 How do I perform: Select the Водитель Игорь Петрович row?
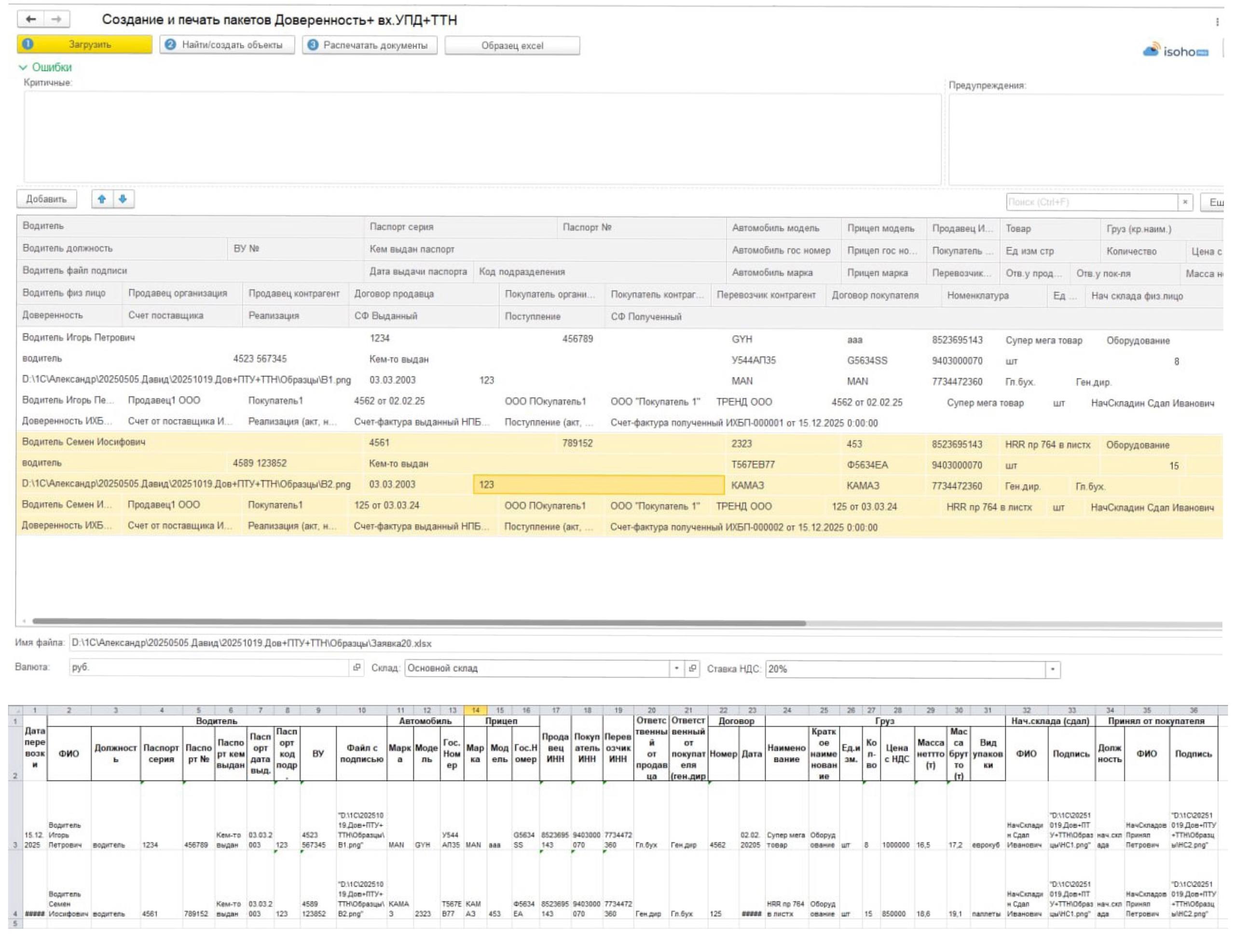(79, 338)
